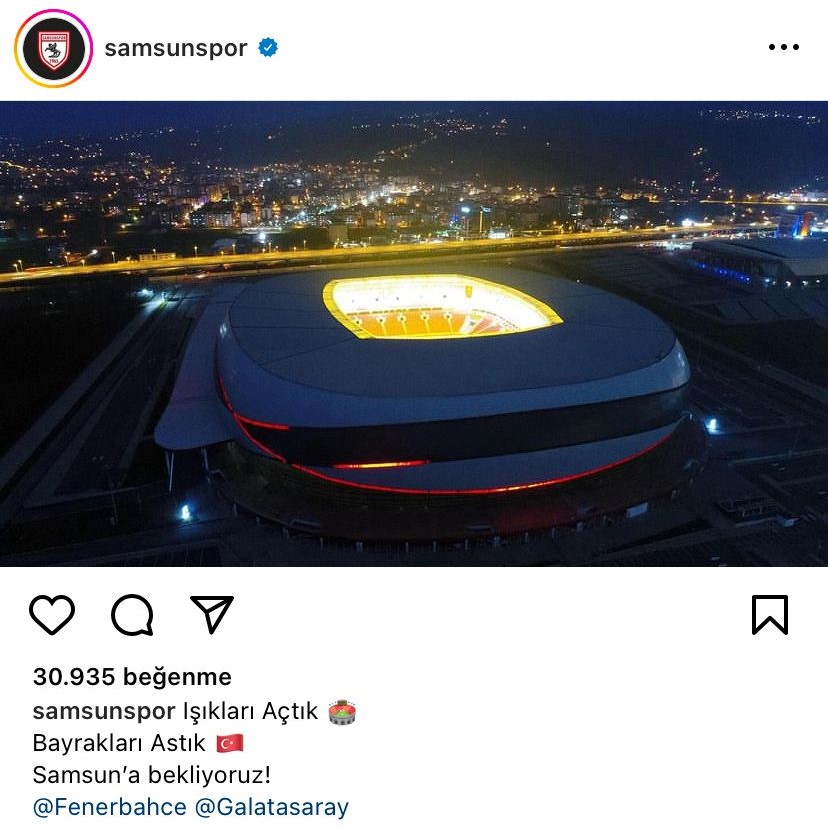The image size is (828, 829).
Task: Click the Turkish flag emoji
Action: [x=229, y=743]
